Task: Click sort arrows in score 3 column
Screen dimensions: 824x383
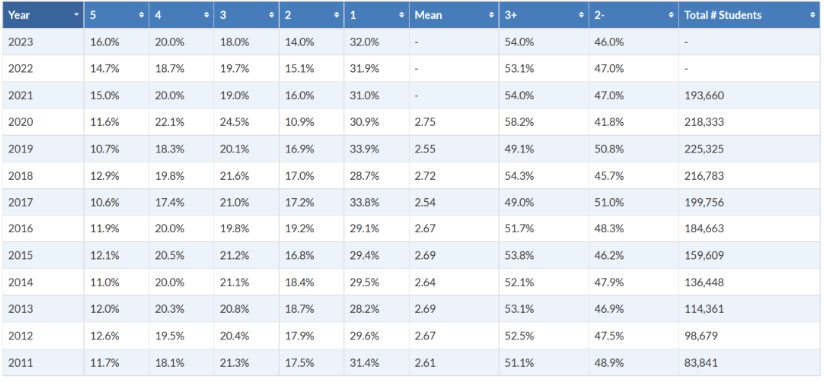Action: pos(272,15)
